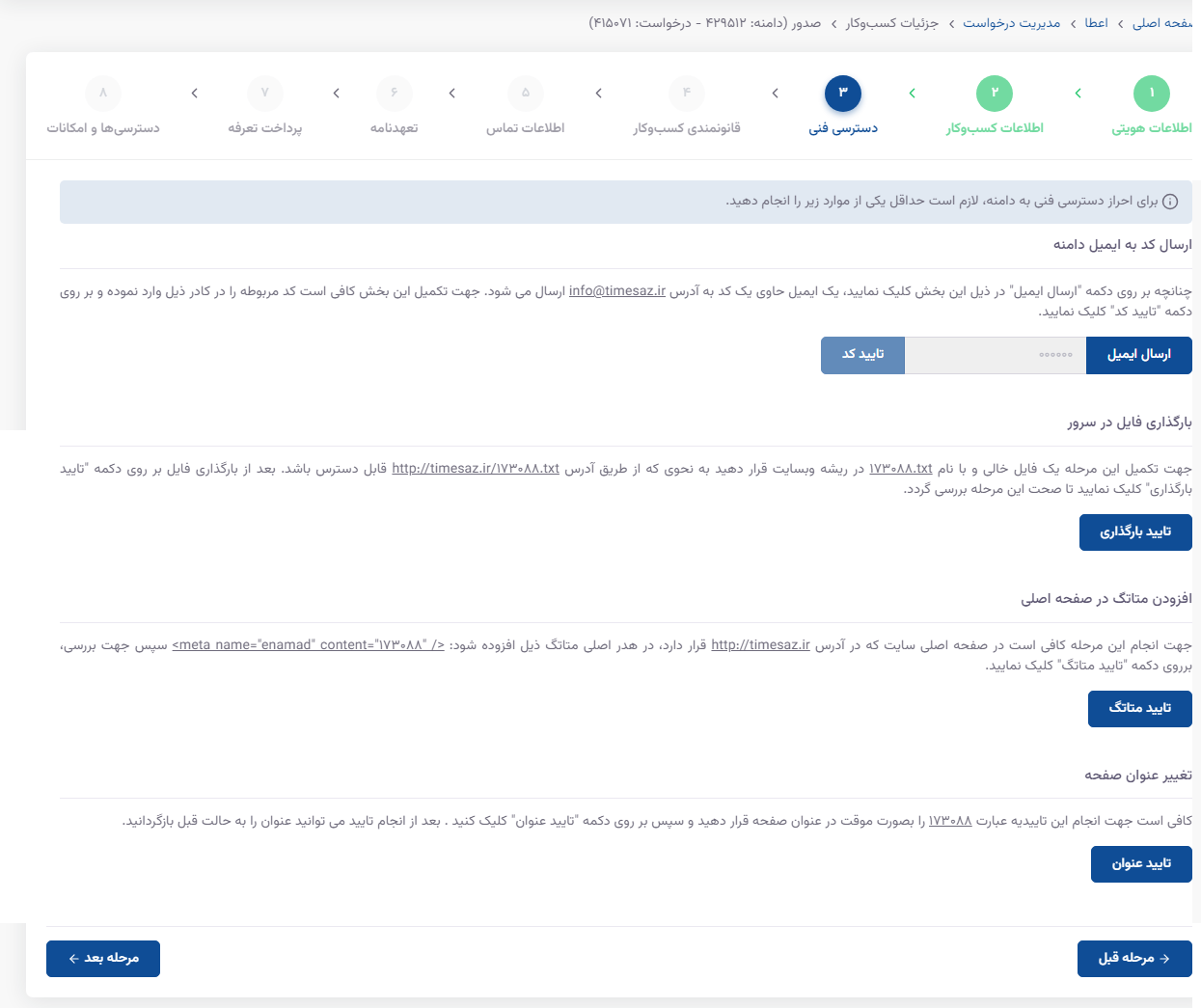Viewport: 1201px width, 1008px height.
Task: Focus the verification code input field
Action: (x=995, y=355)
